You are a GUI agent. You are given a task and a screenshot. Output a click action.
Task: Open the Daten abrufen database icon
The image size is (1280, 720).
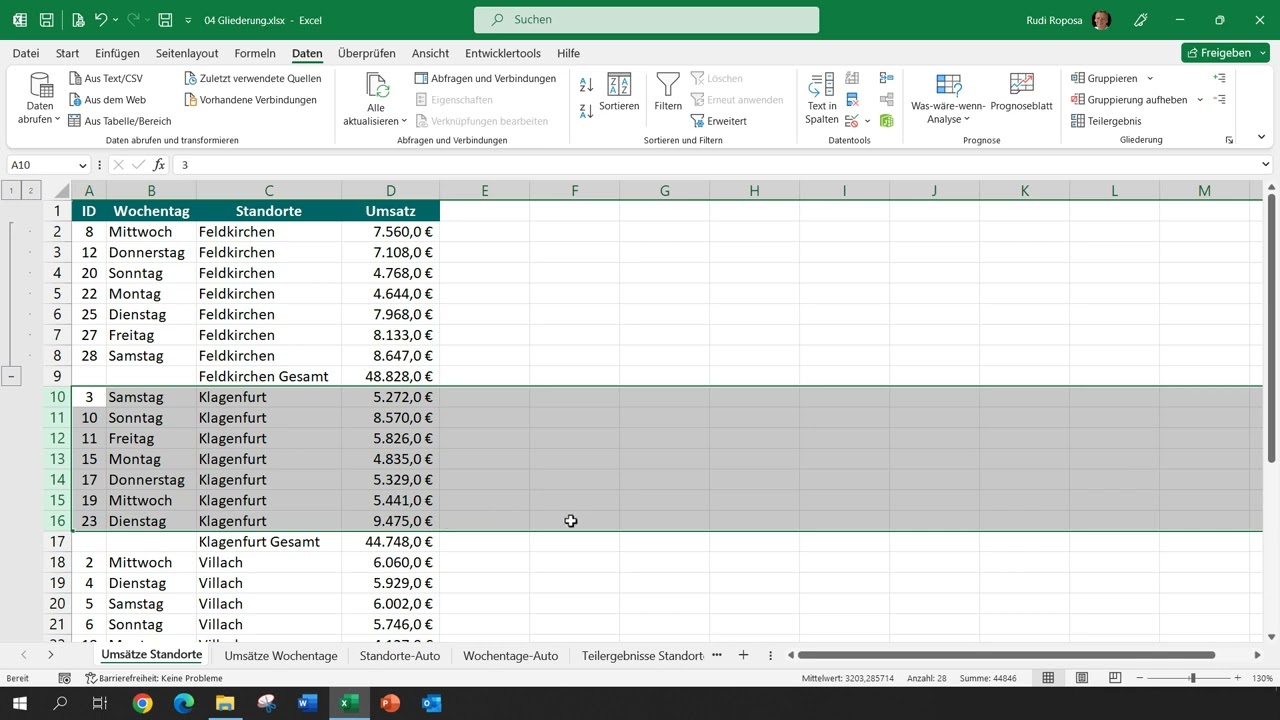tap(40, 84)
